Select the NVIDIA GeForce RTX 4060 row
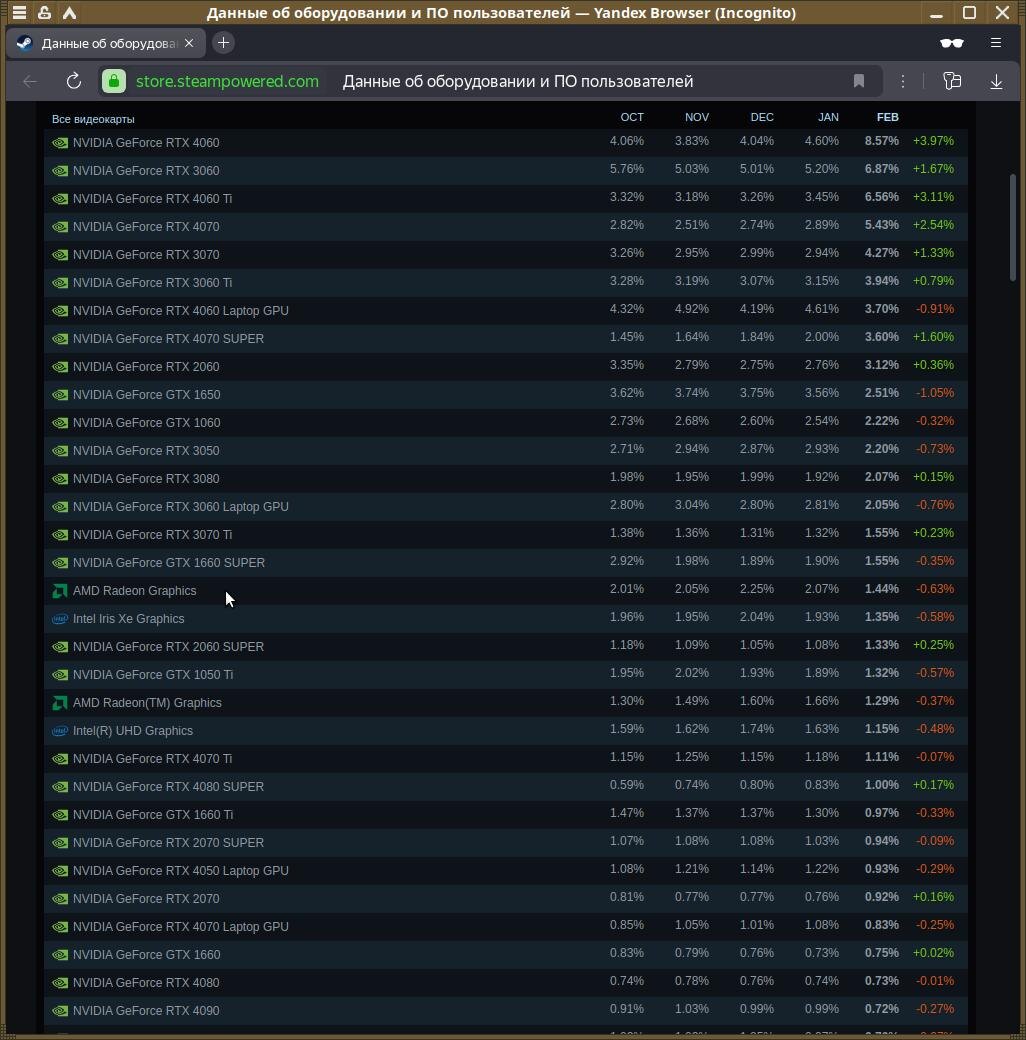Viewport: 1026px width, 1040px height. [506, 142]
